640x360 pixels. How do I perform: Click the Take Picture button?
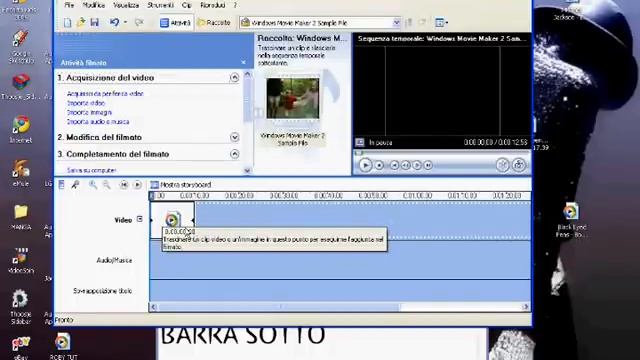(x=519, y=164)
